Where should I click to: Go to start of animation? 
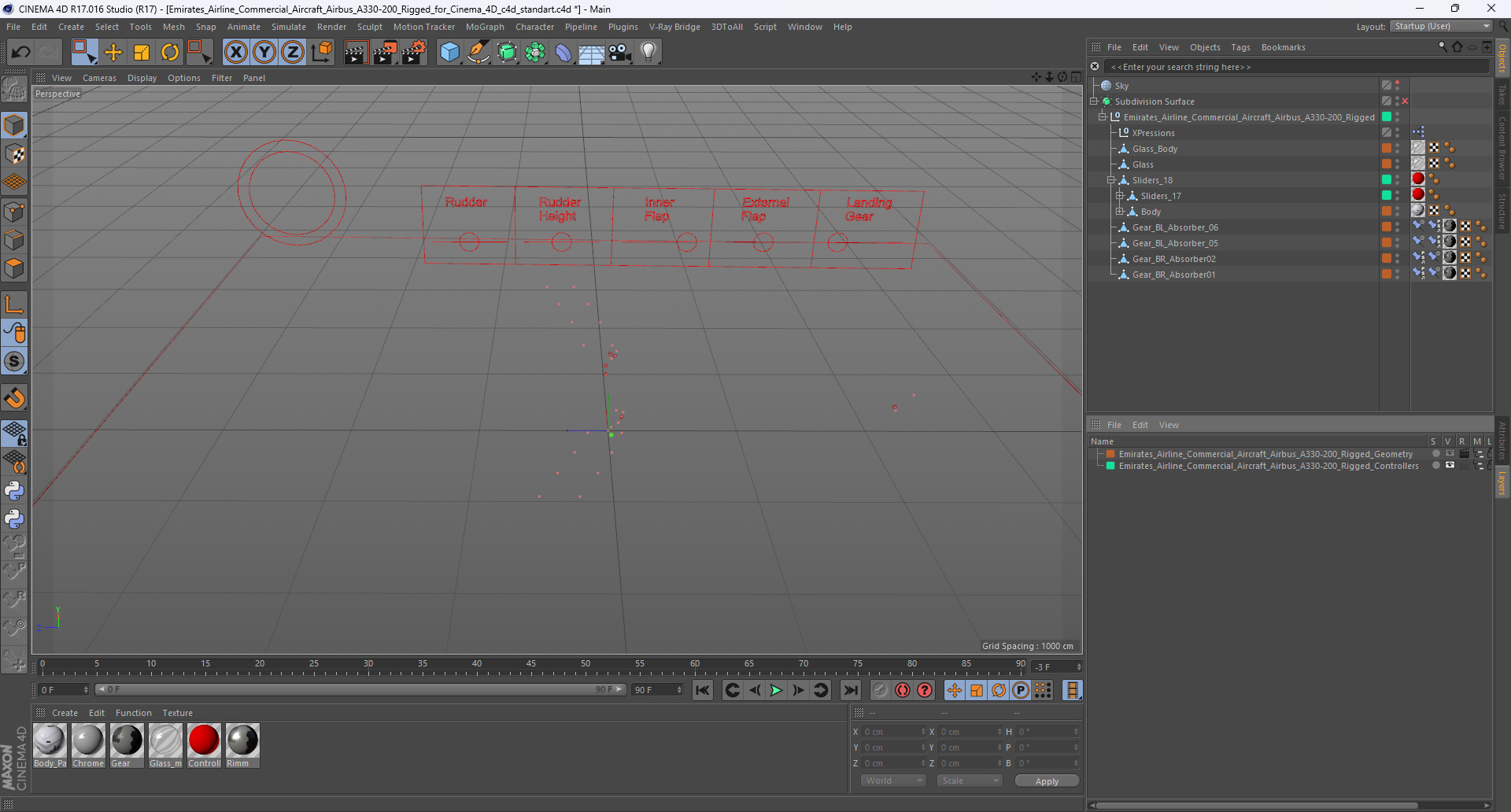click(x=703, y=690)
